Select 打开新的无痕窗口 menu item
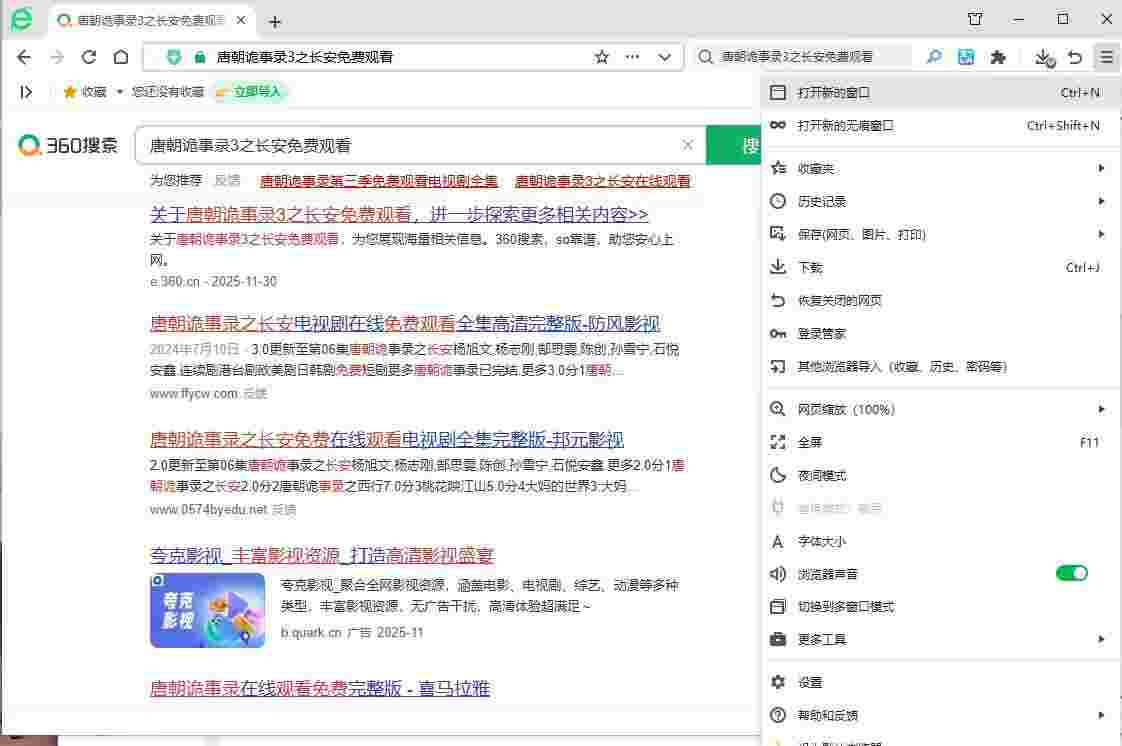1122x746 pixels. pyautogui.click(x=845, y=126)
